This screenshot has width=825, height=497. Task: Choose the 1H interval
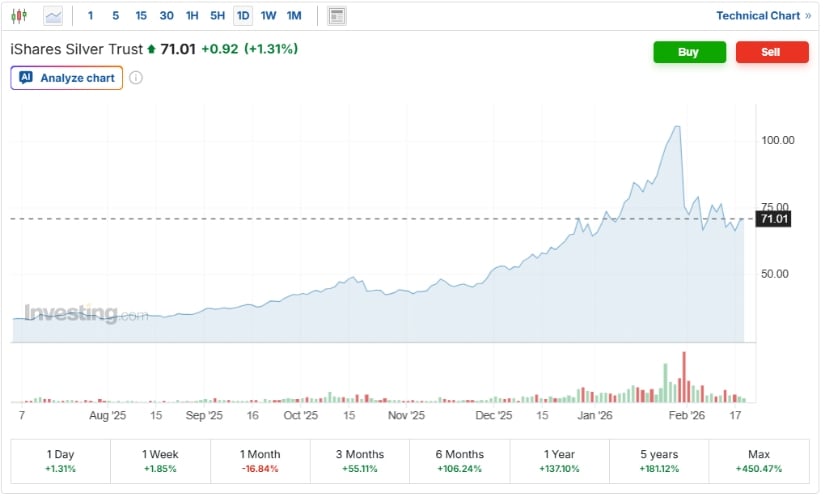pyautogui.click(x=192, y=16)
